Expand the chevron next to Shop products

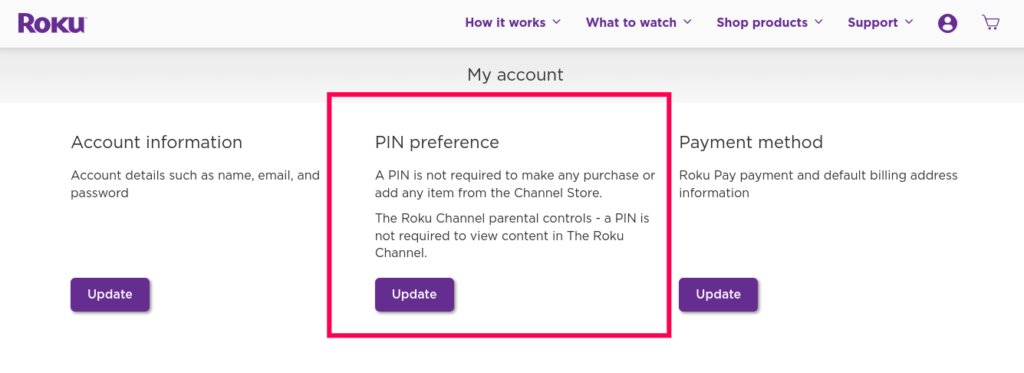(x=818, y=22)
